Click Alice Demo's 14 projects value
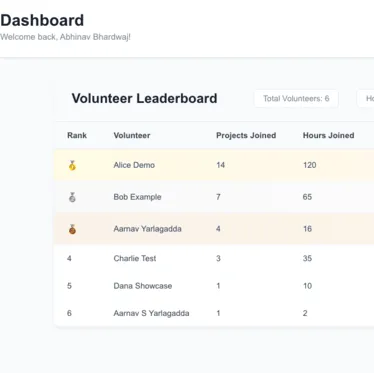This screenshot has width=374, height=373. (220, 165)
